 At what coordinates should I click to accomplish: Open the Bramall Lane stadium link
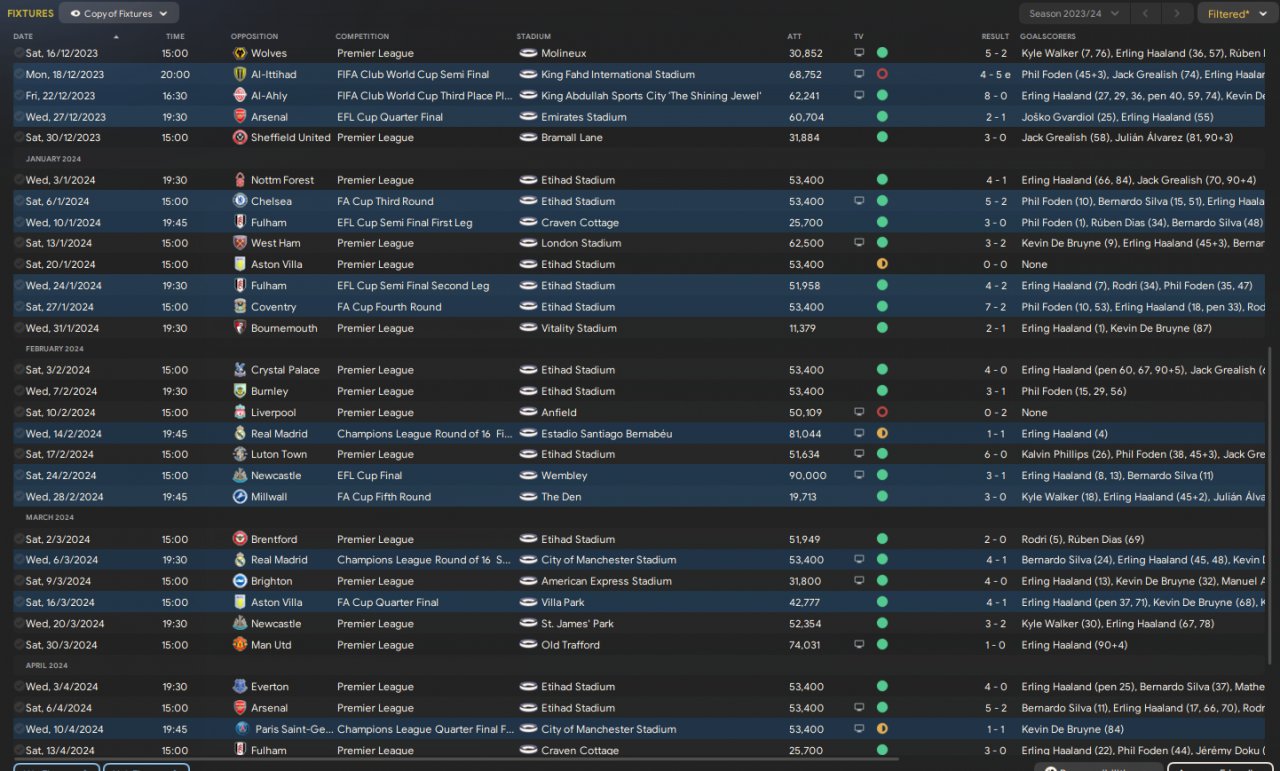(x=572, y=138)
